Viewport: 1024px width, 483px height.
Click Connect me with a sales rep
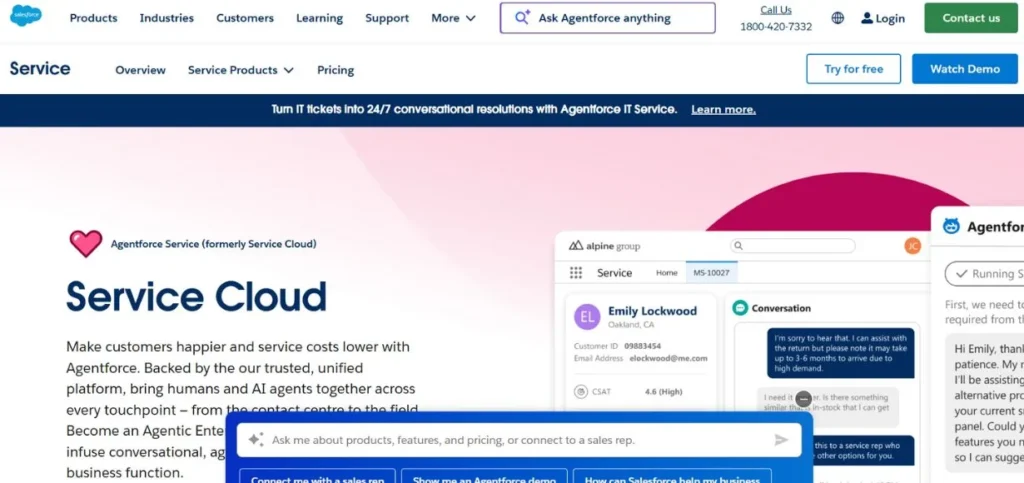point(317,478)
